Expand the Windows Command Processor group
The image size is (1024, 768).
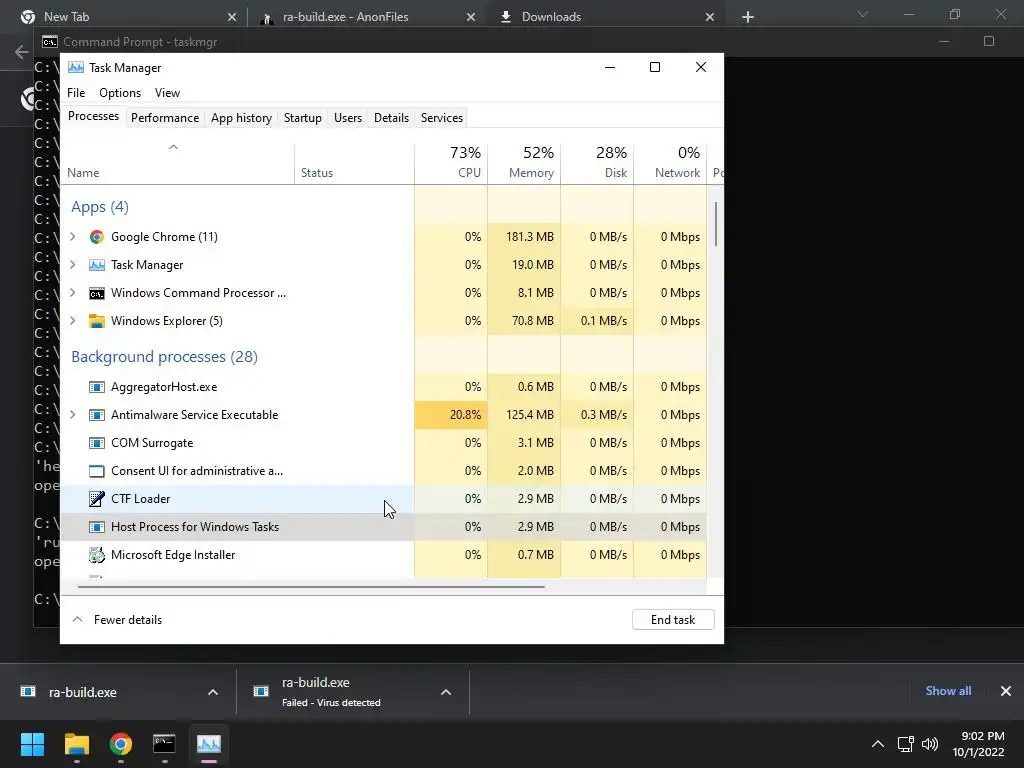[x=72, y=293]
